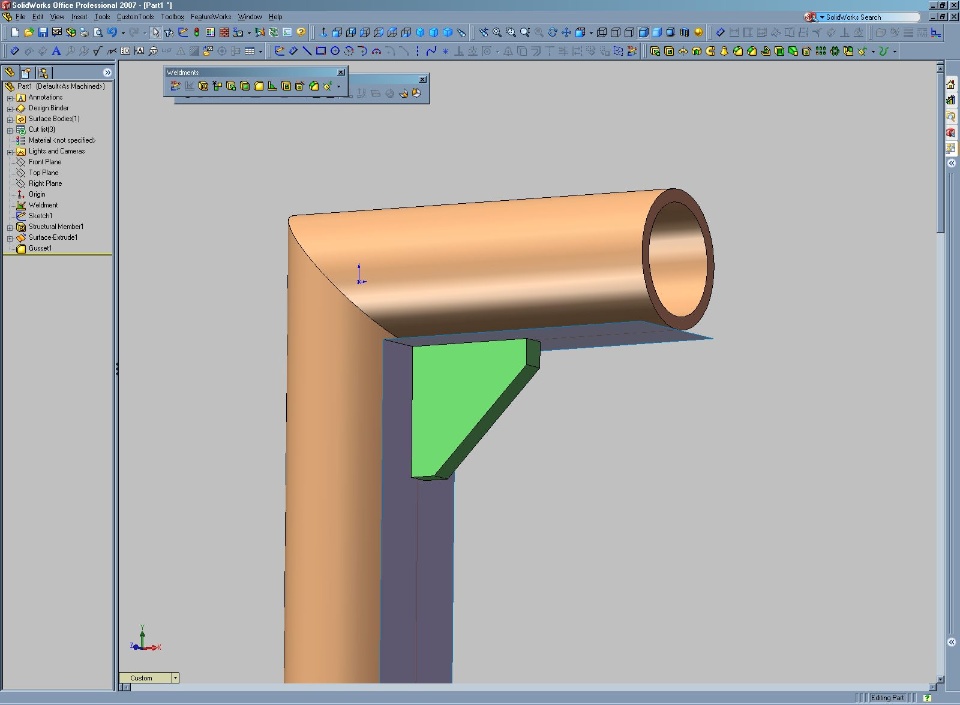Select the Spline sketch tool
960x705 pixels.
coord(431,51)
